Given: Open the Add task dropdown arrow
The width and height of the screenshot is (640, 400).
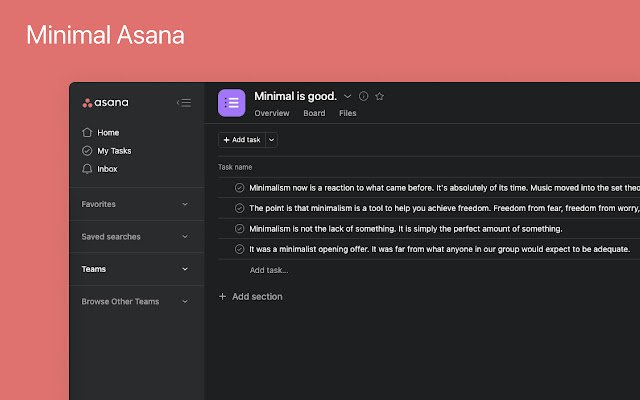Looking at the screenshot, I should point(271,140).
